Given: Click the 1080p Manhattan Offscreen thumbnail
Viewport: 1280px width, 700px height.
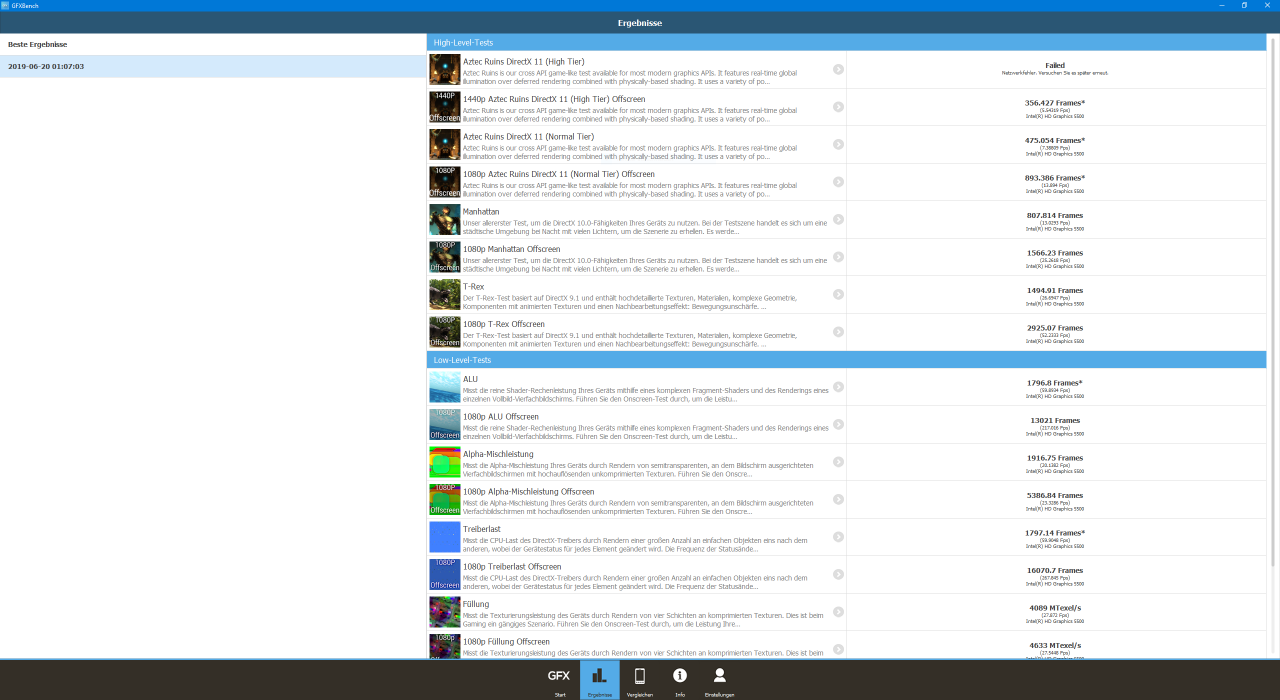Looking at the screenshot, I should pyautogui.click(x=445, y=257).
